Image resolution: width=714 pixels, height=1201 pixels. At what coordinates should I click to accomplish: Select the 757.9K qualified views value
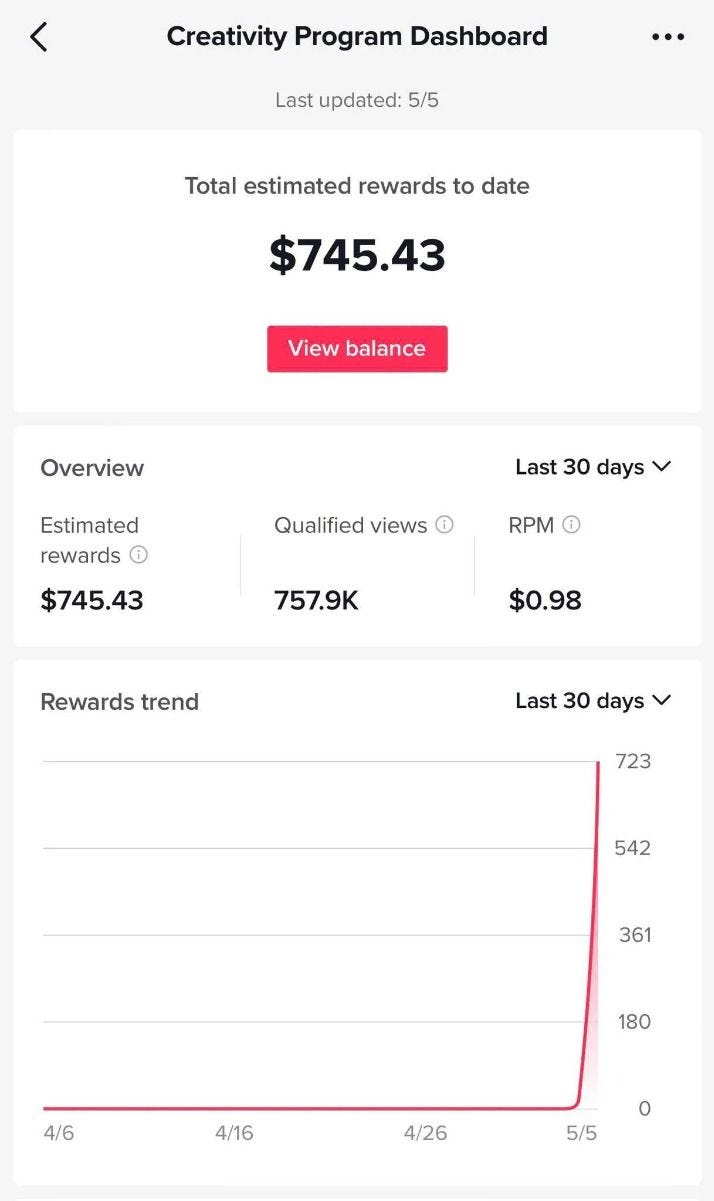click(316, 600)
